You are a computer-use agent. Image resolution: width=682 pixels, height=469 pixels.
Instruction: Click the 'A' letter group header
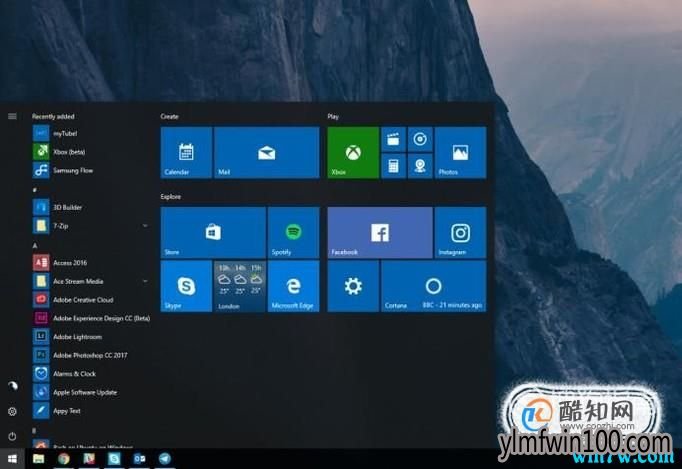click(35, 245)
